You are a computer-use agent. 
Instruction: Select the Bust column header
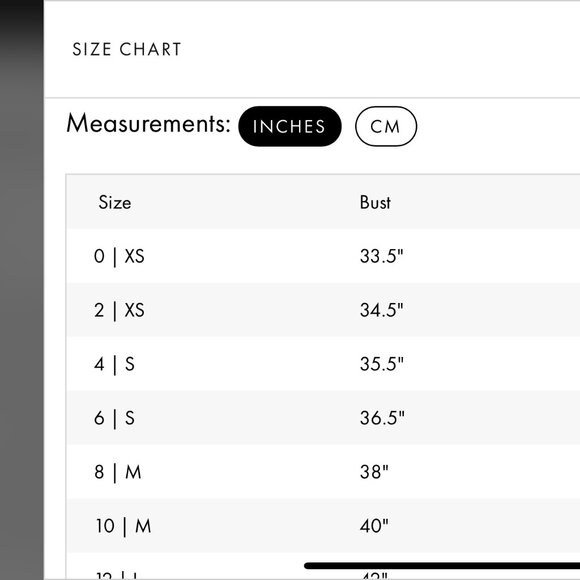(x=375, y=202)
